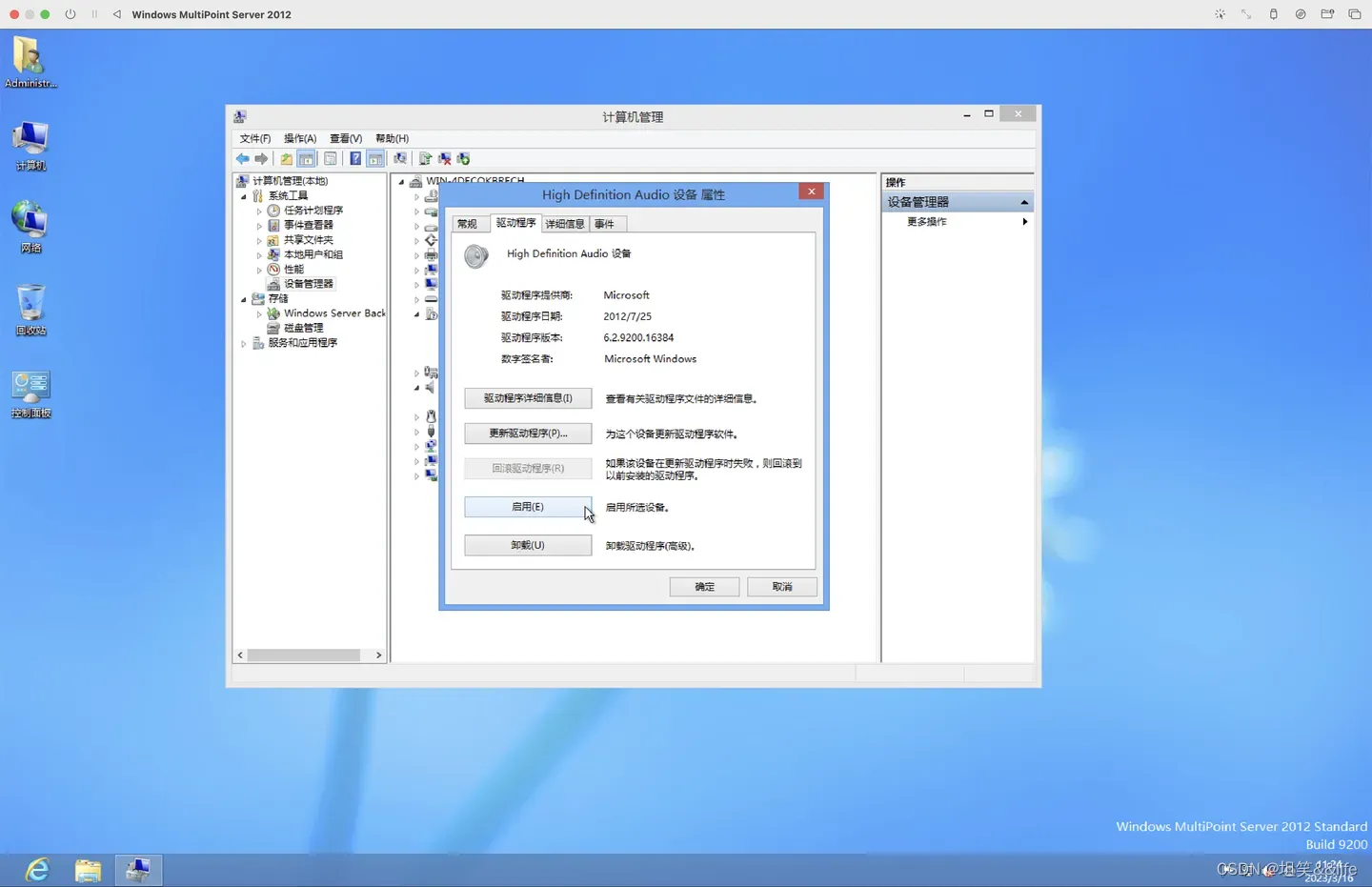Image resolution: width=1372 pixels, height=887 pixels.
Task: Open the 更多操作 submenu arrow
Action: coord(1025,222)
